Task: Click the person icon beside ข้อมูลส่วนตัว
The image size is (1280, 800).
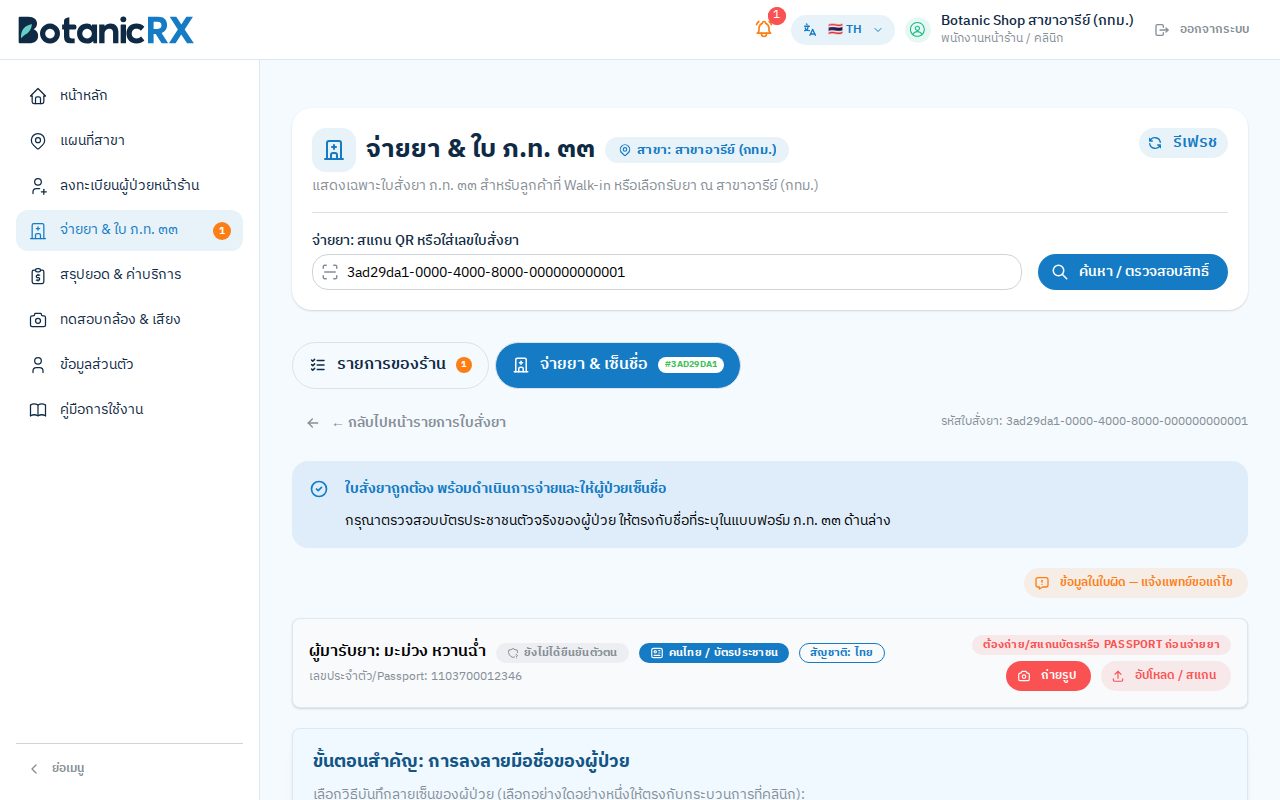Action: [38, 365]
